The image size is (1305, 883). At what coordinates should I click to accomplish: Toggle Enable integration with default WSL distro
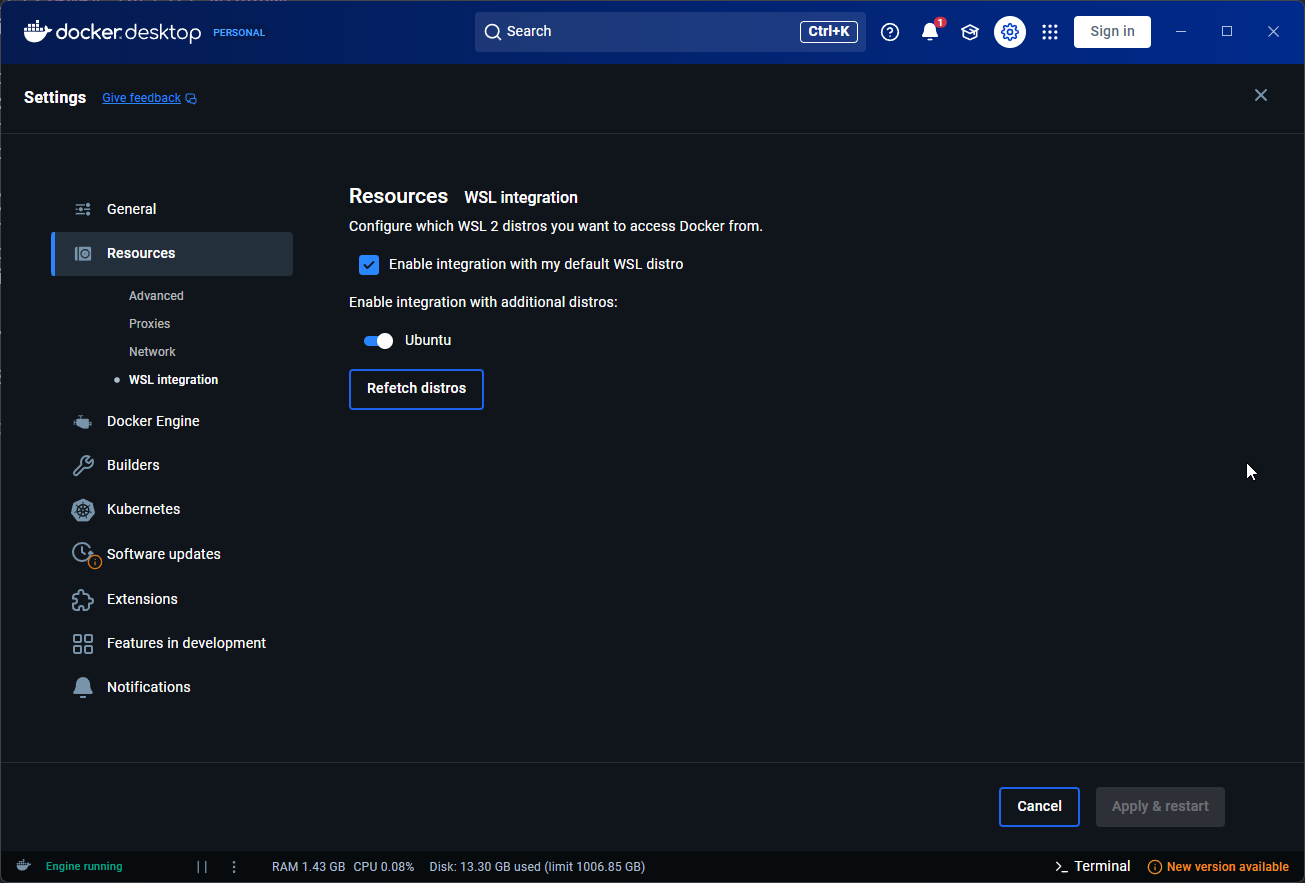[x=369, y=265]
